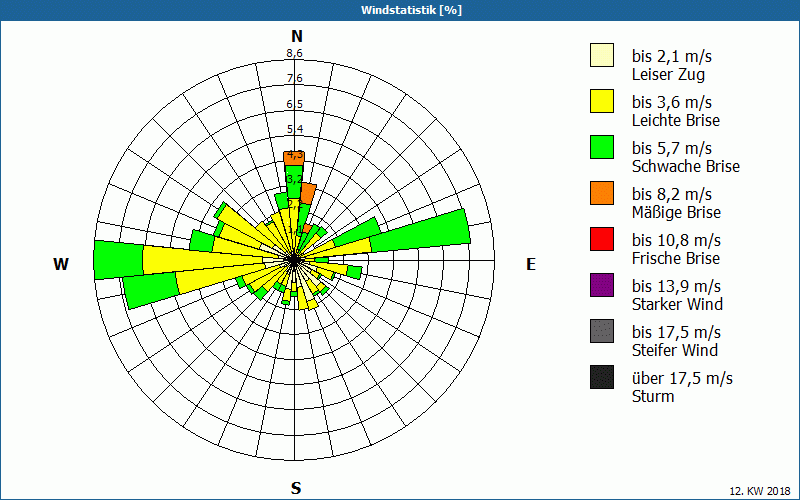
Task: Click the 'Windstatistik [%]' title
Action: click(x=411, y=10)
